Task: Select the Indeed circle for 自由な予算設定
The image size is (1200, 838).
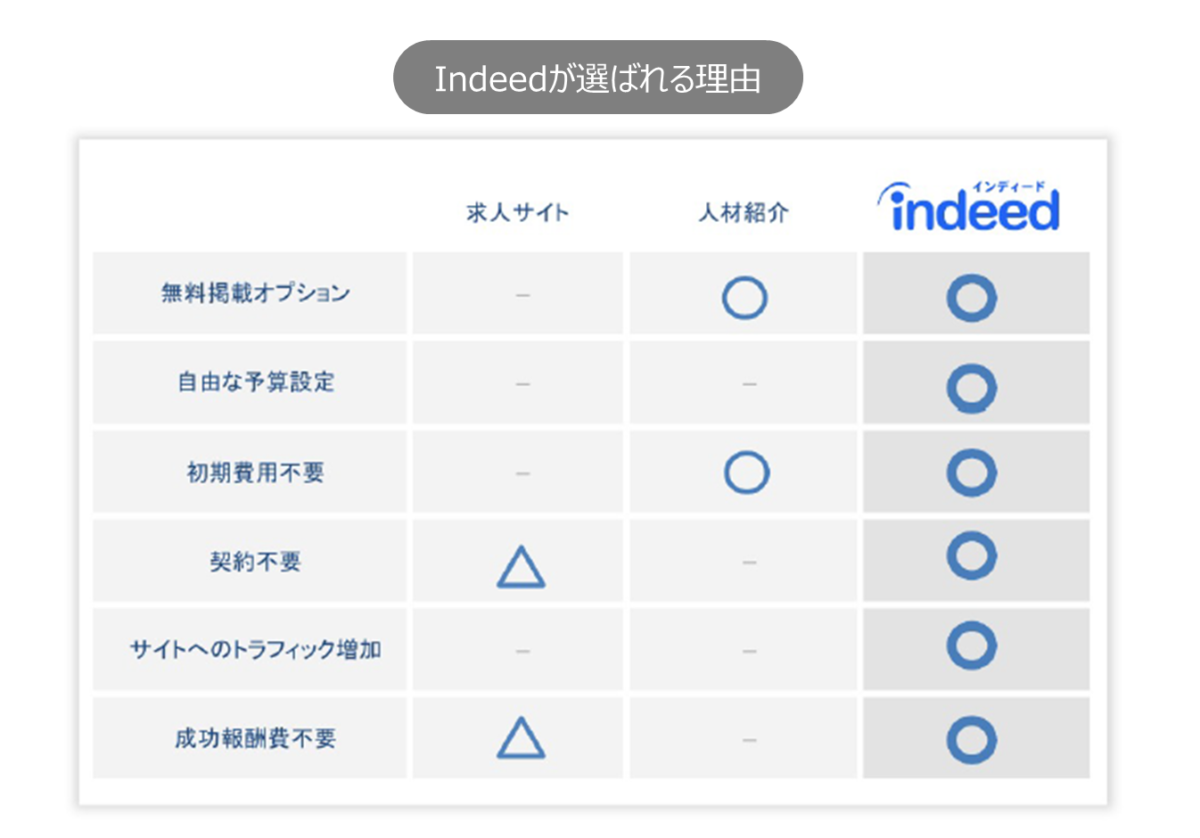Action: (x=971, y=388)
